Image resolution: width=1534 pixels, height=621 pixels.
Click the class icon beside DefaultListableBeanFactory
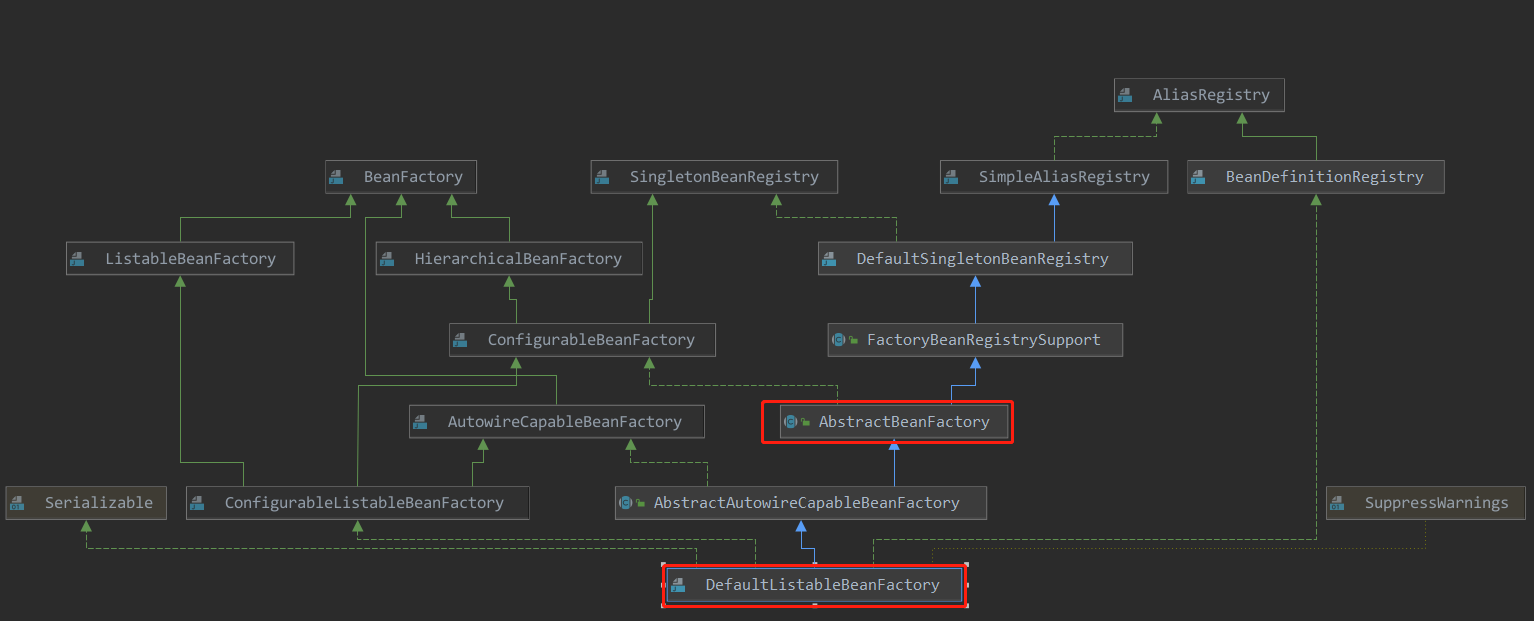pos(679,585)
